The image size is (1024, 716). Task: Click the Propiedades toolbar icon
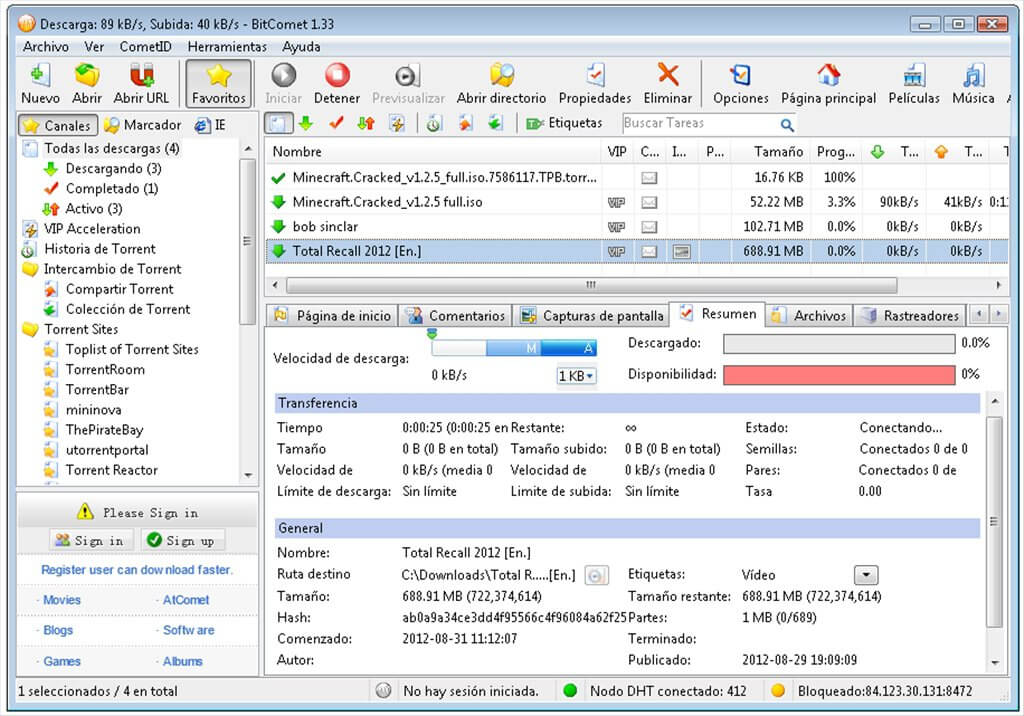pyautogui.click(x=595, y=76)
